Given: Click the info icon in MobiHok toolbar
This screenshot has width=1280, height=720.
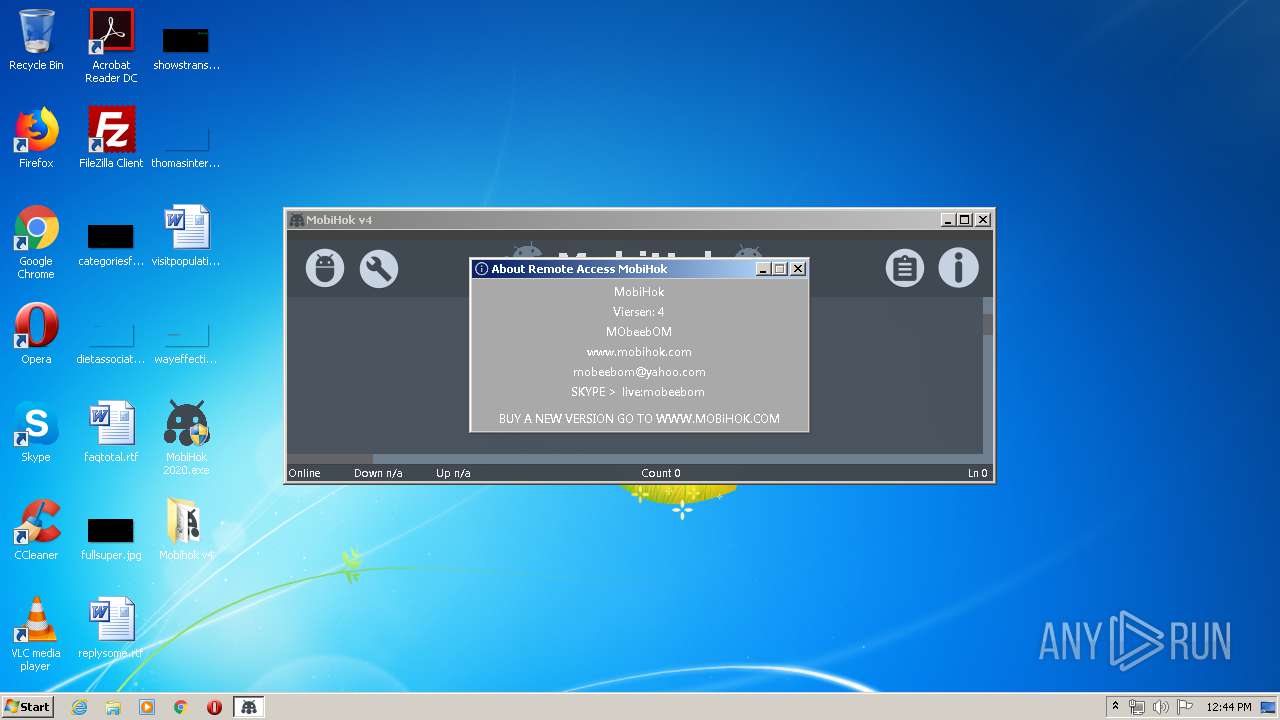Looking at the screenshot, I should coord(958,268).
